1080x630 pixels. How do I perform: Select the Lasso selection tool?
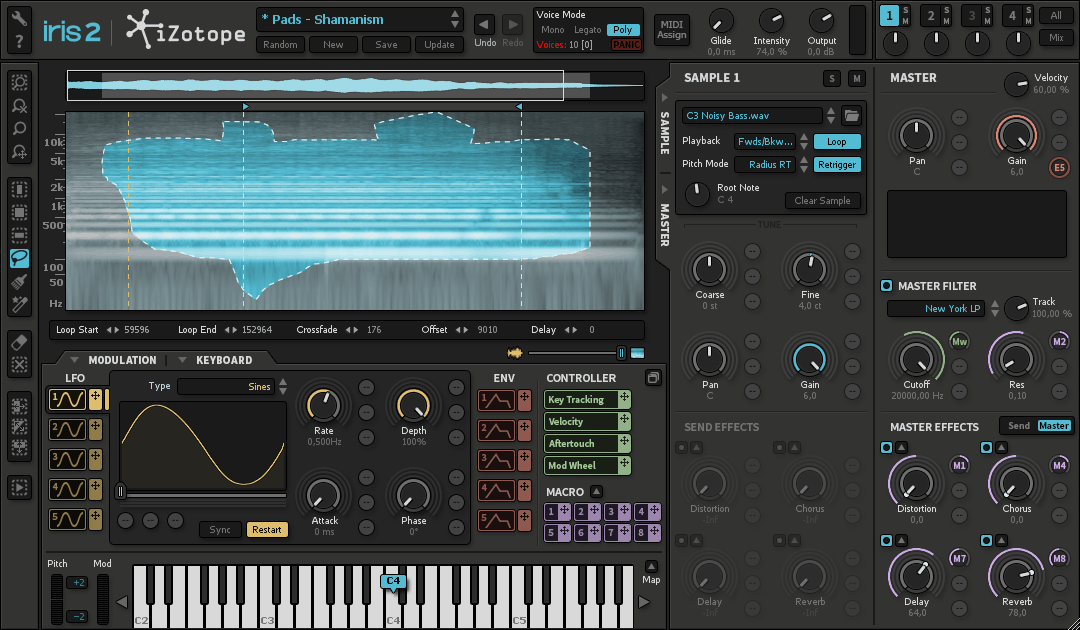(19, 259)
